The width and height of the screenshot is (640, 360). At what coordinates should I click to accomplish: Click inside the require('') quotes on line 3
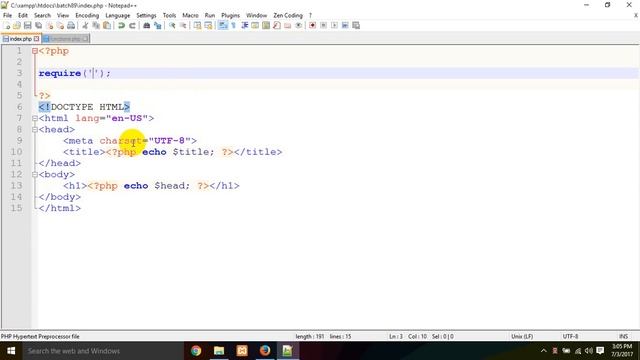tap(93, 73)
